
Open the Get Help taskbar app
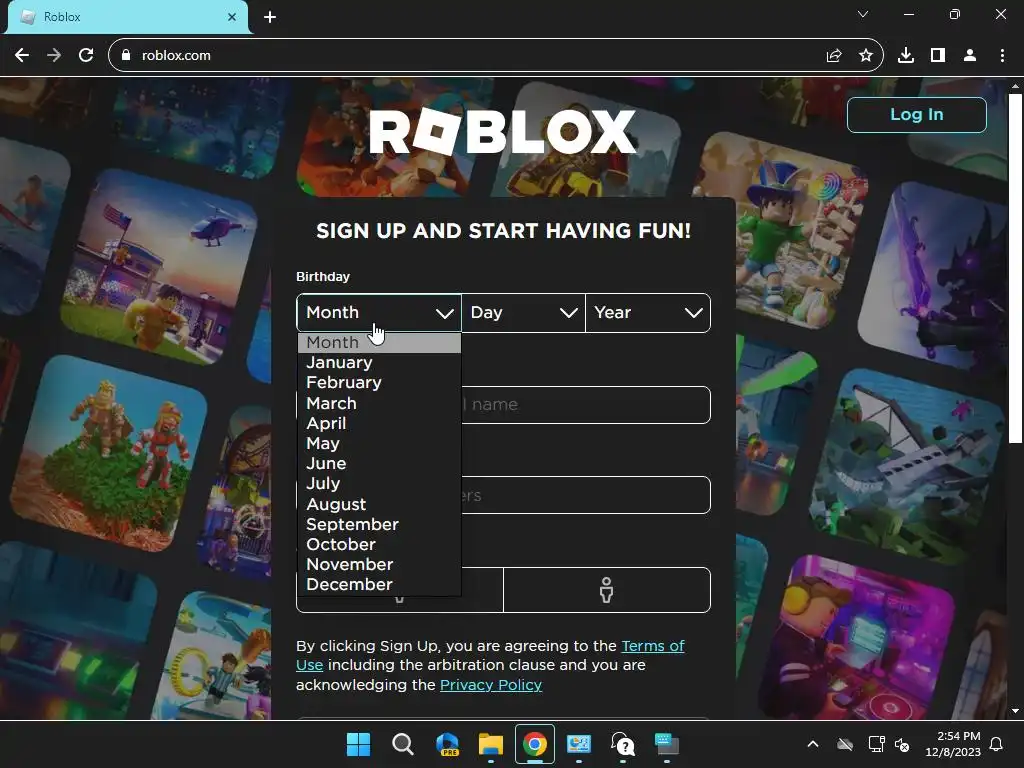(622, 744)
